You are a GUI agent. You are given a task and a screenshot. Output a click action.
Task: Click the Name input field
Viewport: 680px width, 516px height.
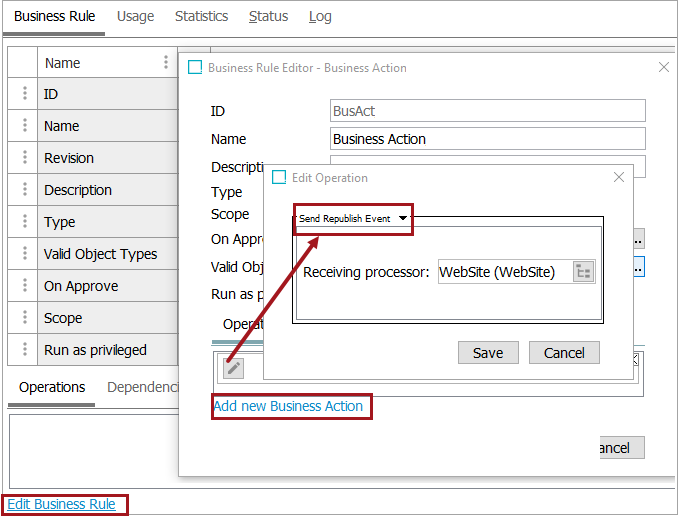(x=487, y=139)
